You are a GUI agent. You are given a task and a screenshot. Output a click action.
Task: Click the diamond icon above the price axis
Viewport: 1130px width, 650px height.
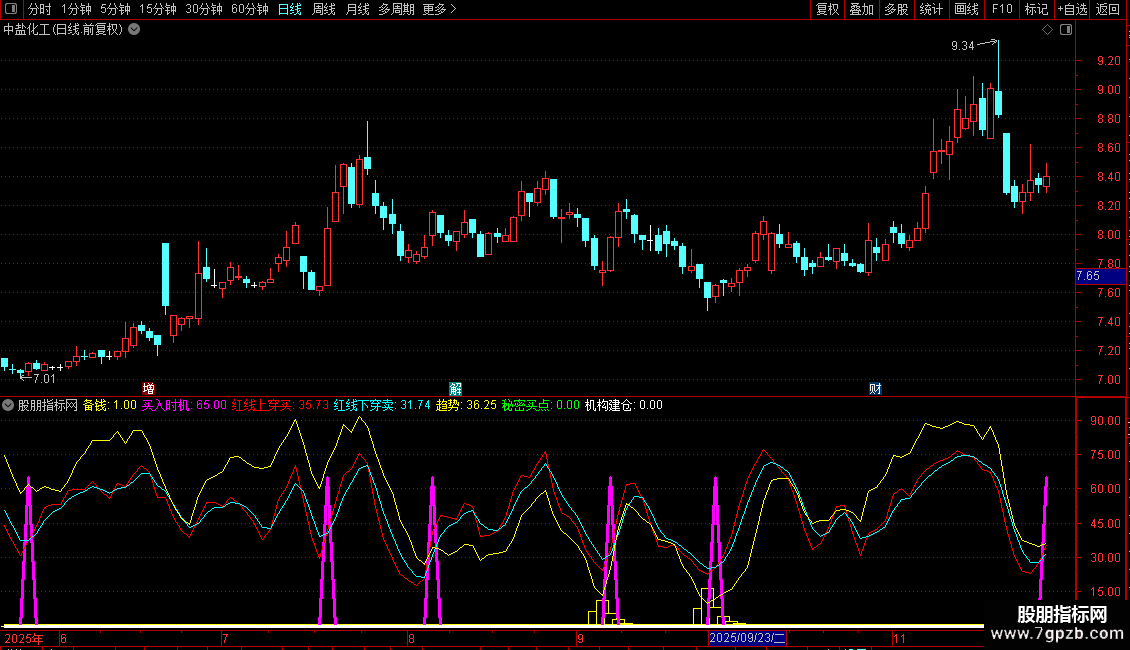(1047, 30)
